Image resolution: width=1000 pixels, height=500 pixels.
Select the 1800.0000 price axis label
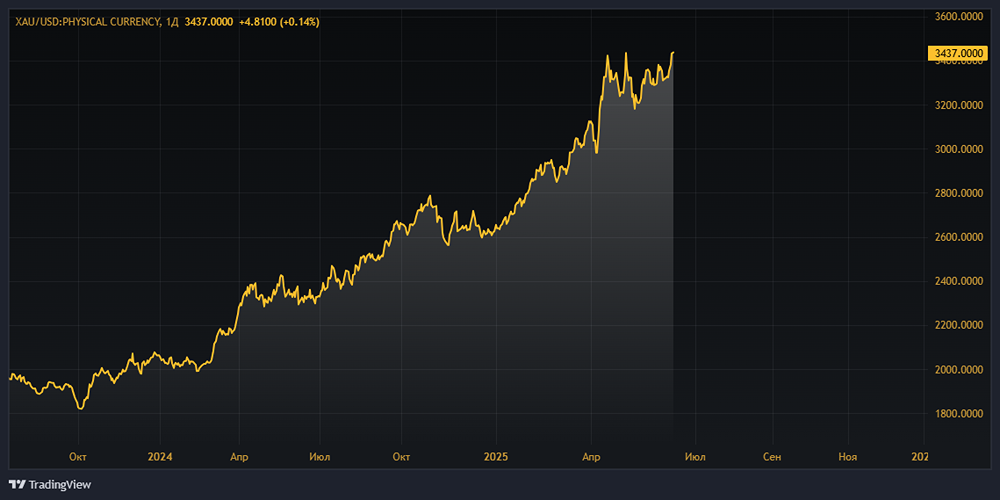[x=959, y=414]
